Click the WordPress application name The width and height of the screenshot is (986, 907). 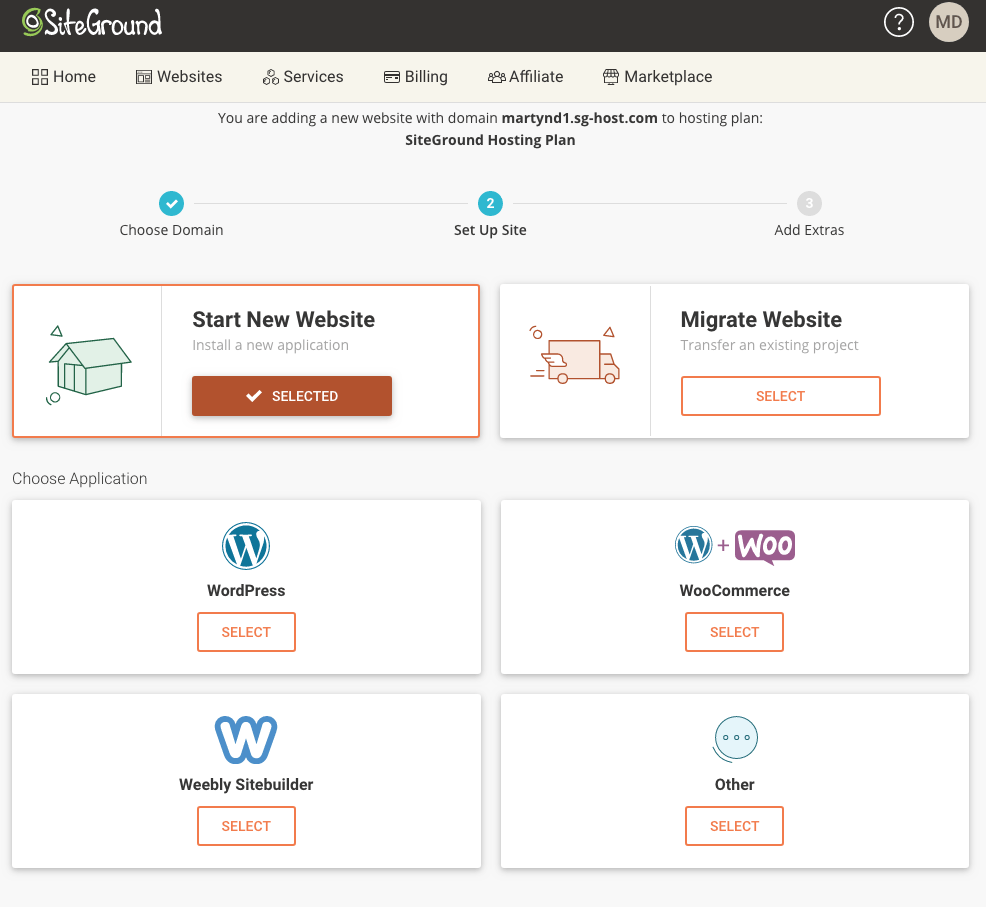pyautogui.click(x=246, y=591)
